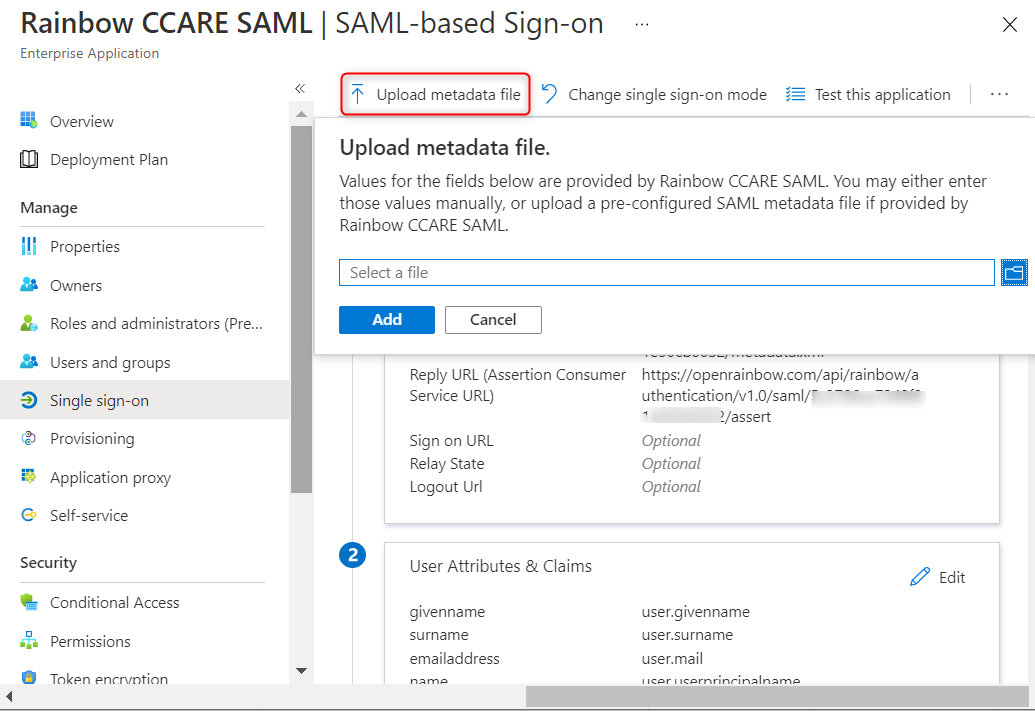This screenshot has height=711, width=1035.
Task: Click the Test this application checklist icon
Action: pyautogui.click(x=796, y=94)
